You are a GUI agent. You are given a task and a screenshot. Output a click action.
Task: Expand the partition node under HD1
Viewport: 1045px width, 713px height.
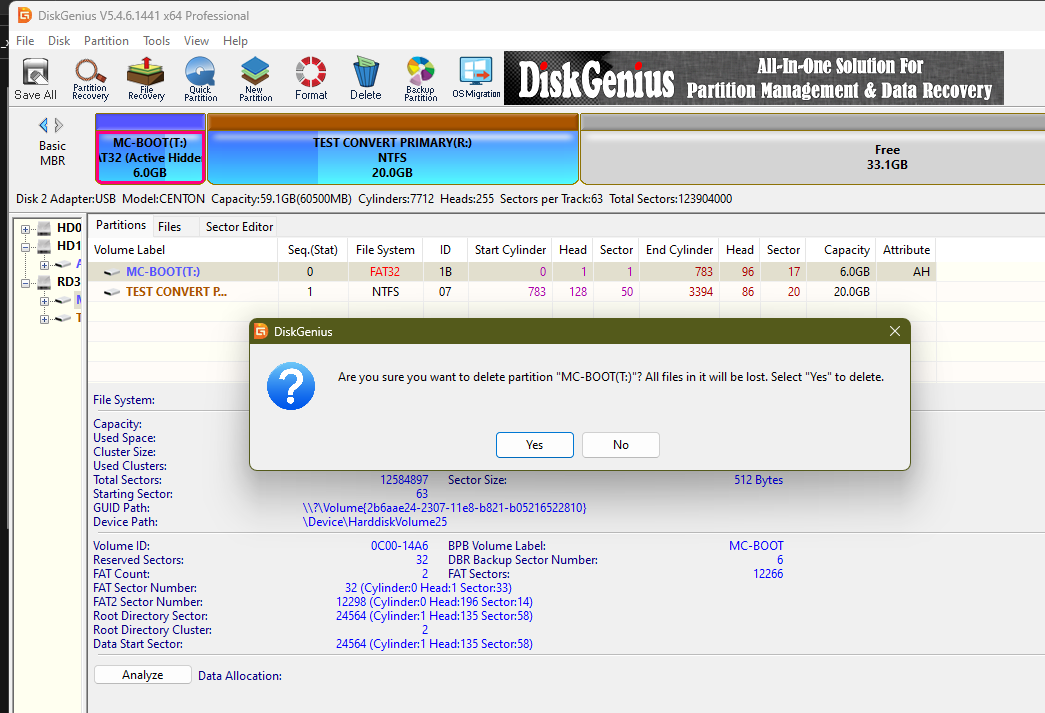tap(44, 265)
